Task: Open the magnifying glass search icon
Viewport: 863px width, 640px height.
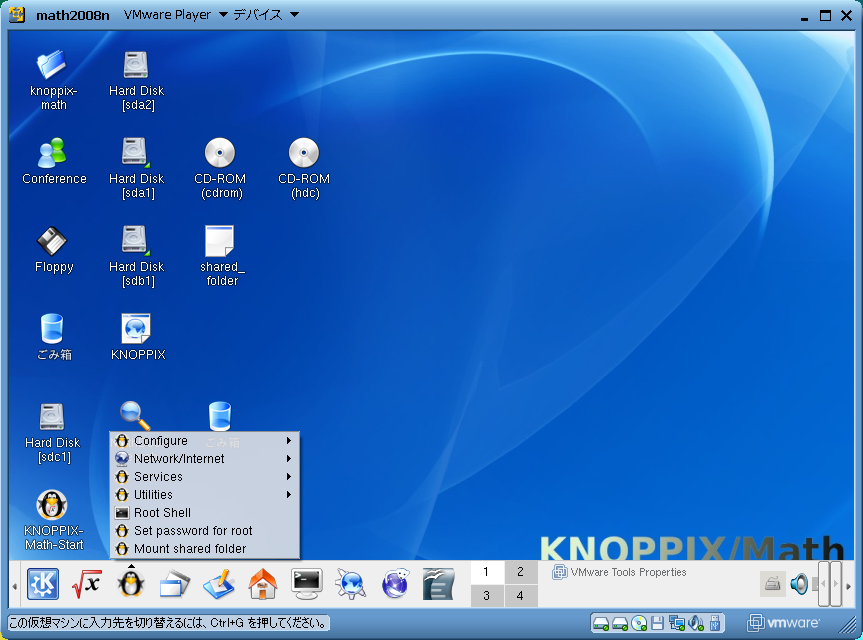Action: click(135, 415)
